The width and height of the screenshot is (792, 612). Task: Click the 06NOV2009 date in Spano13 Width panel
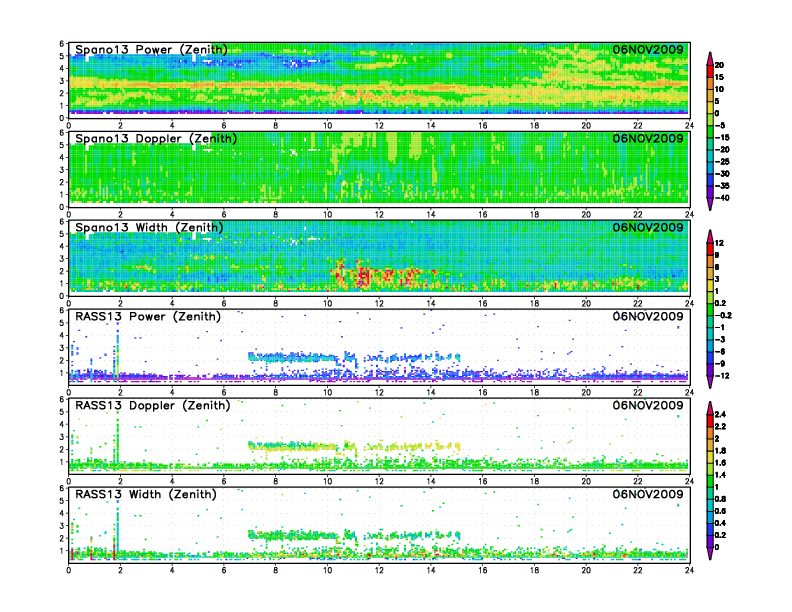tap(648, 227)
